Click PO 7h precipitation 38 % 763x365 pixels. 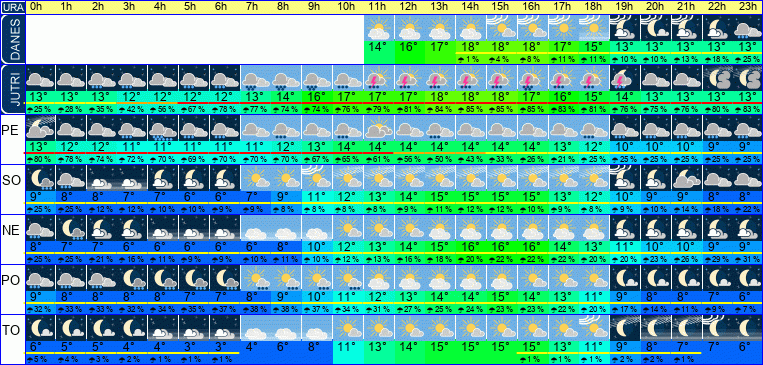tap(255, 309)
